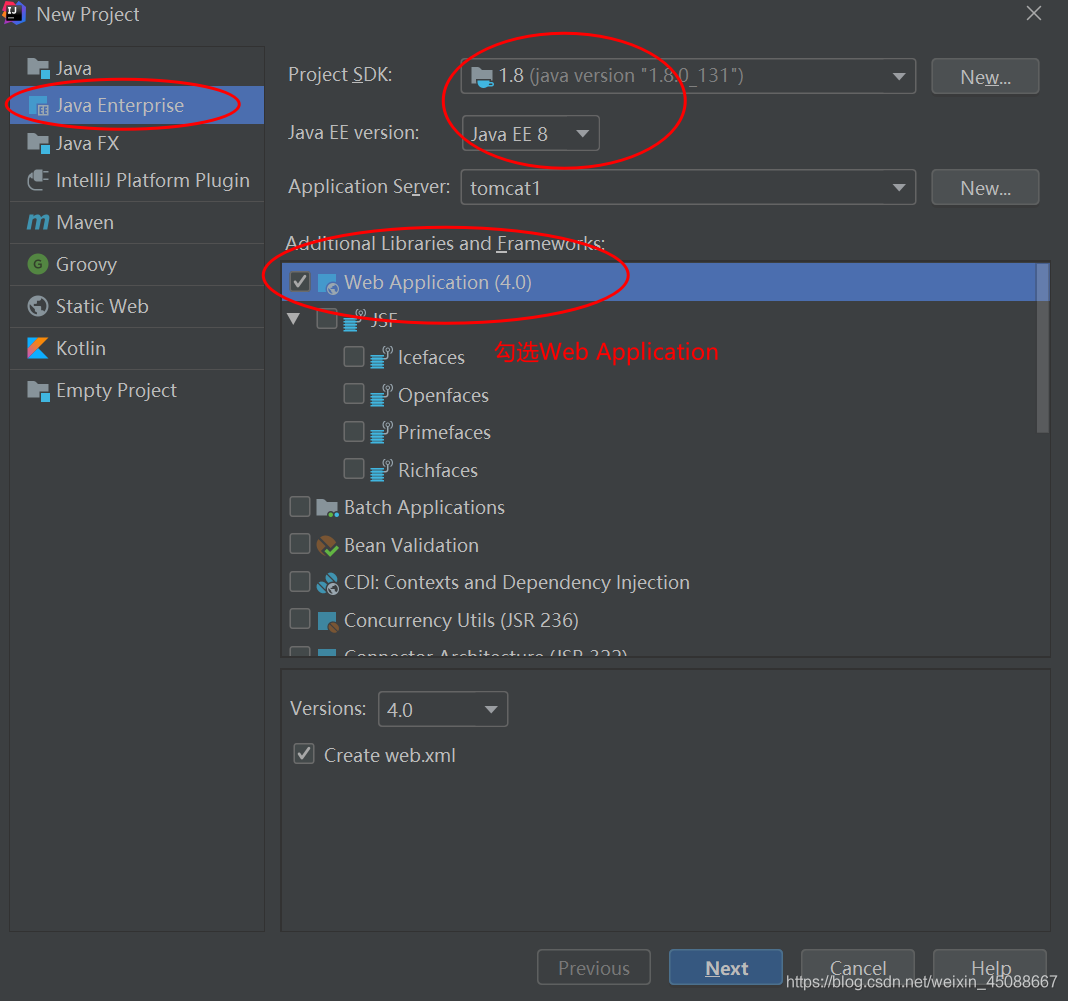Image resolution: width=1068 pixels, height=1001 pixels.
Task: Select Java Enterprise project type
Action: 137,106
